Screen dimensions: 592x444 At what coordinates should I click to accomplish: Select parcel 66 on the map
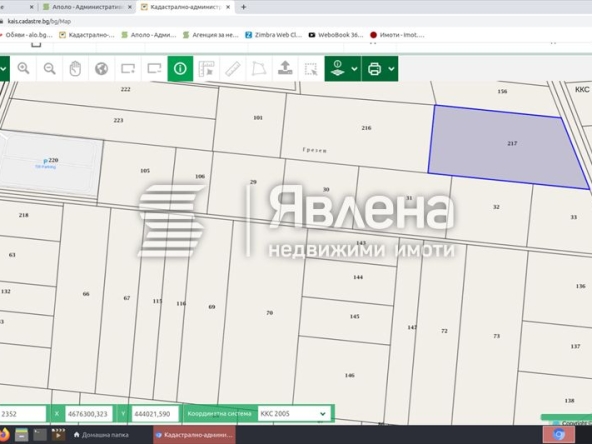(x=80, y=298)
